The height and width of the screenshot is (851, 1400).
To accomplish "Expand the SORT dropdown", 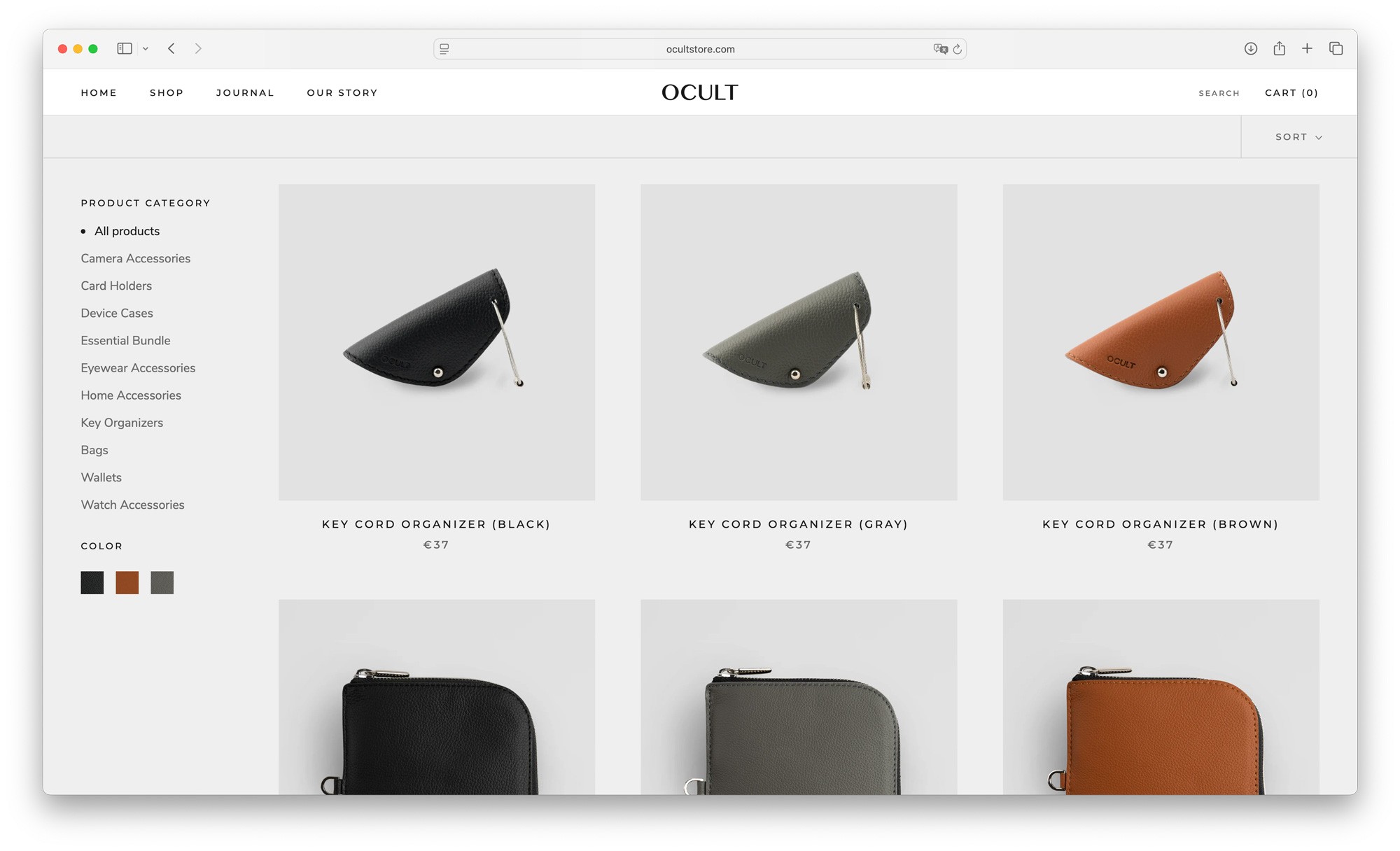I will [x=1298, y=137].
